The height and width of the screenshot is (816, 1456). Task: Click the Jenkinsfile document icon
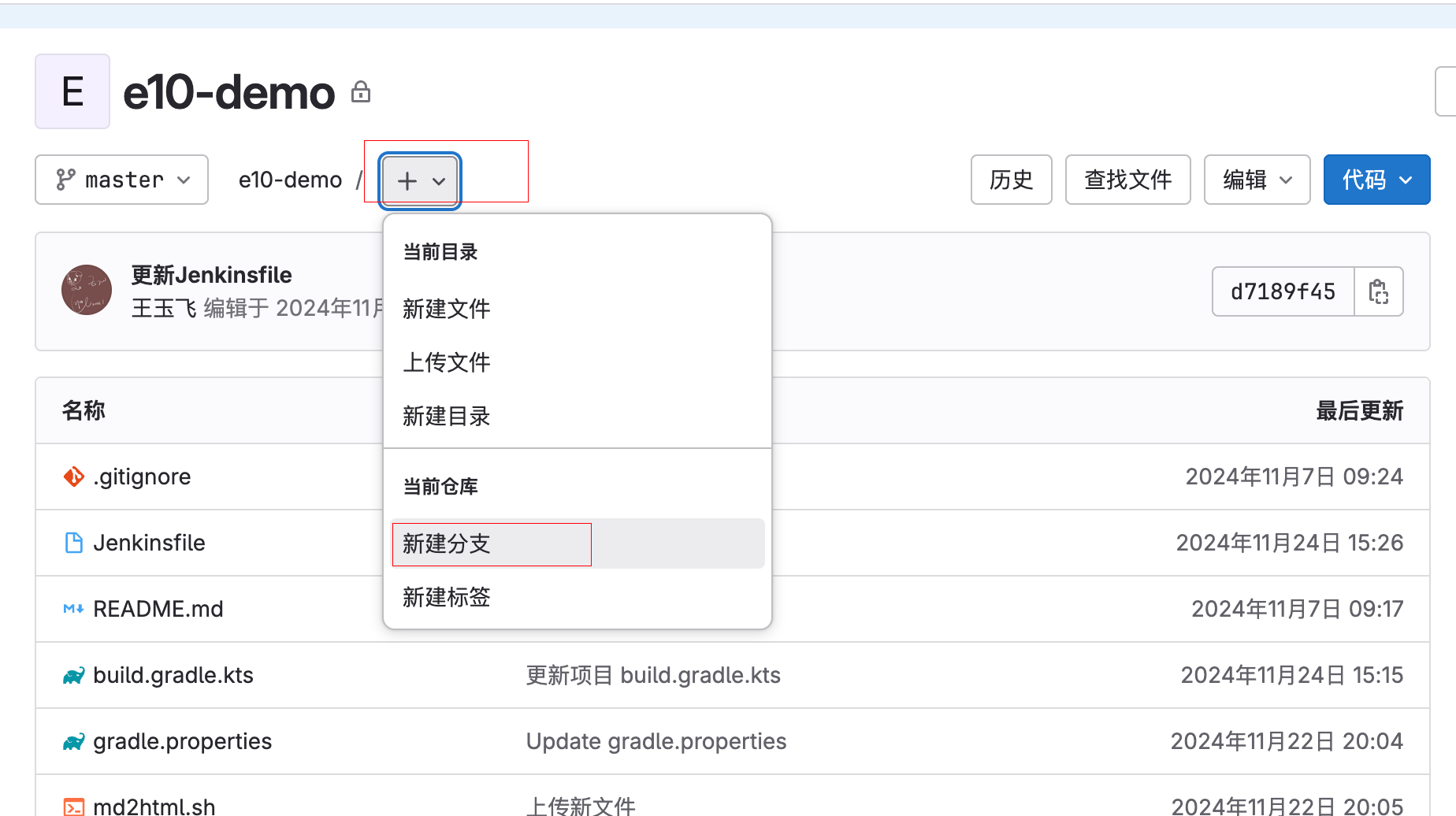[73, 543]
